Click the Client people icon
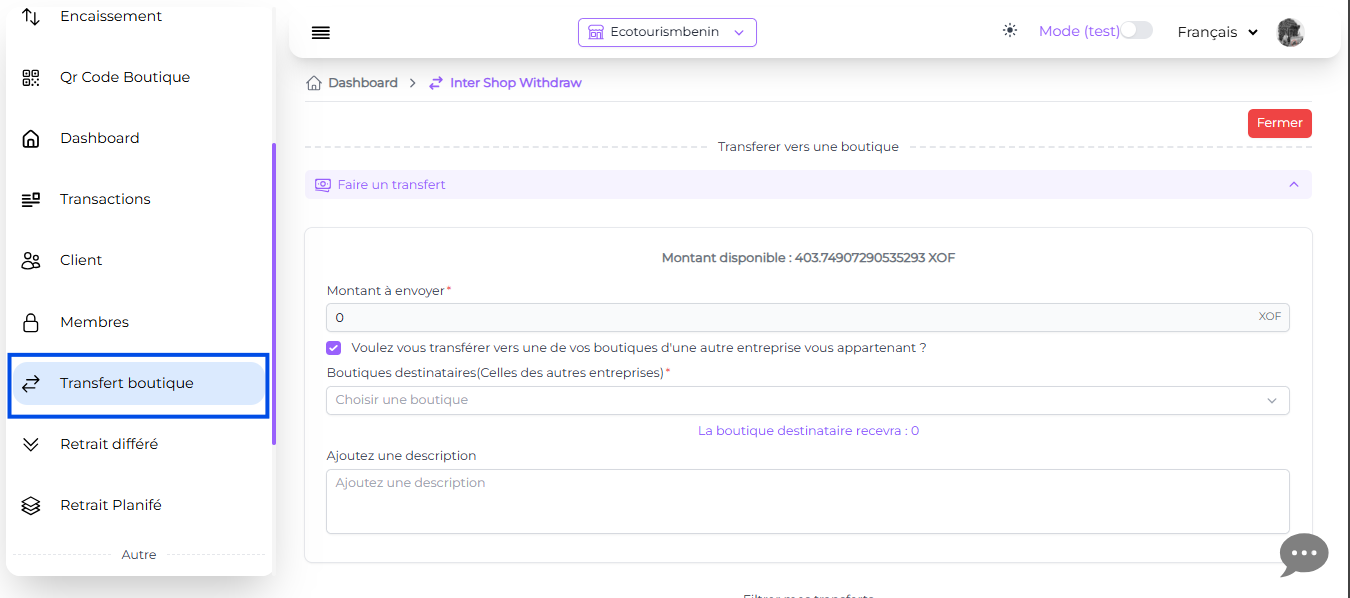Viewport: 1350px width, 598px height. (x=31, y=260)
